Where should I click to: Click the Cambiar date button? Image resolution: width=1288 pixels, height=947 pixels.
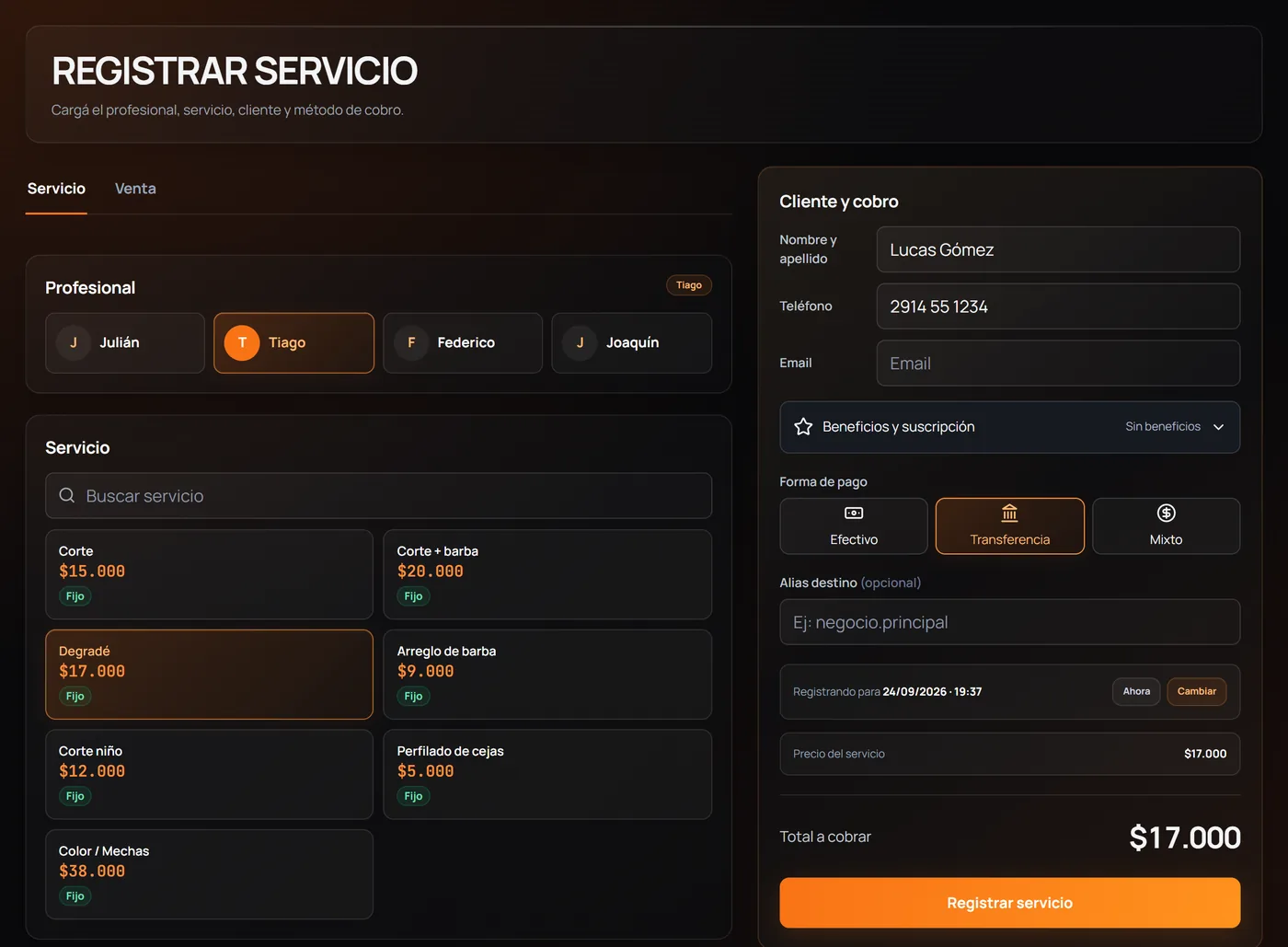(1196, 691)
